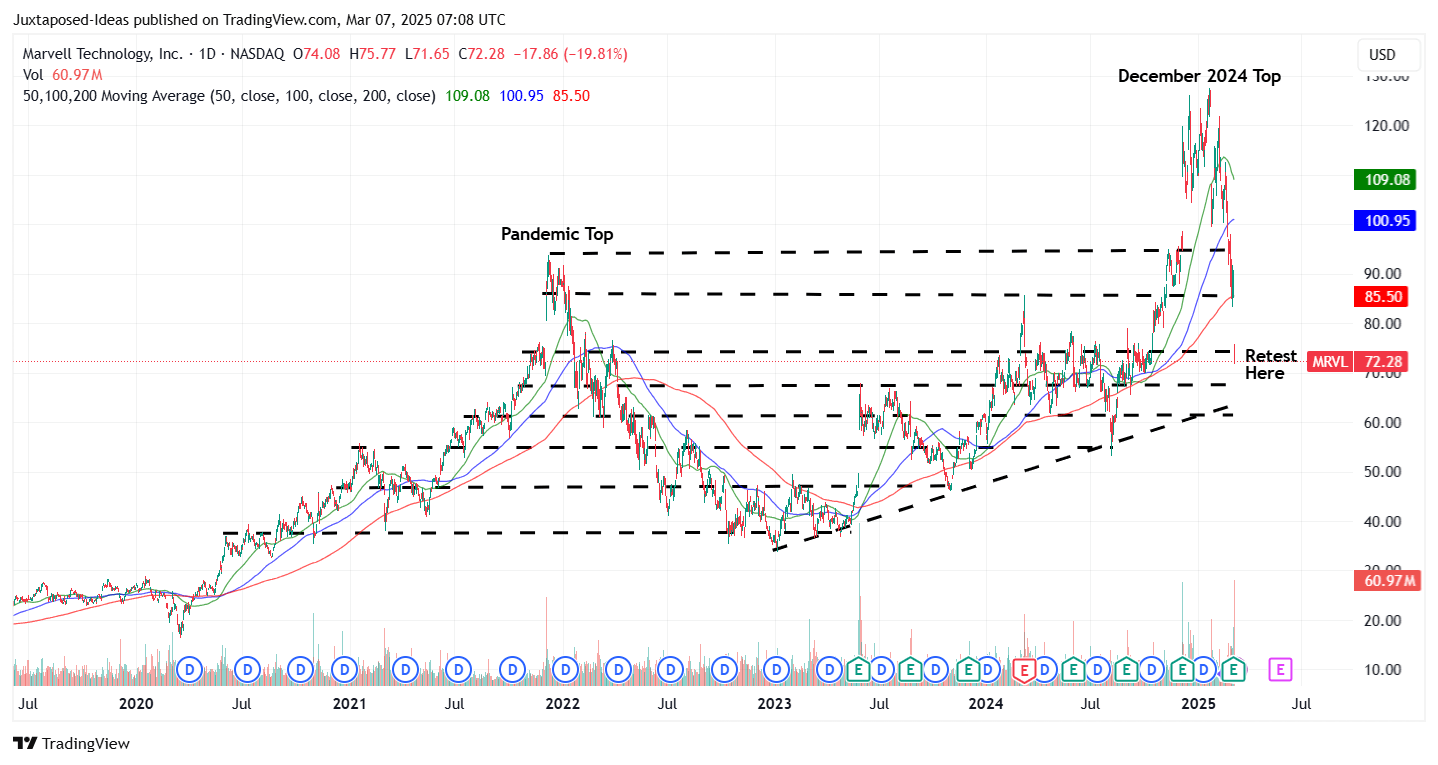Click the 'Vol 60.97M' legend line
This screenshot has height=765, width=1438.
click(63, 75)
